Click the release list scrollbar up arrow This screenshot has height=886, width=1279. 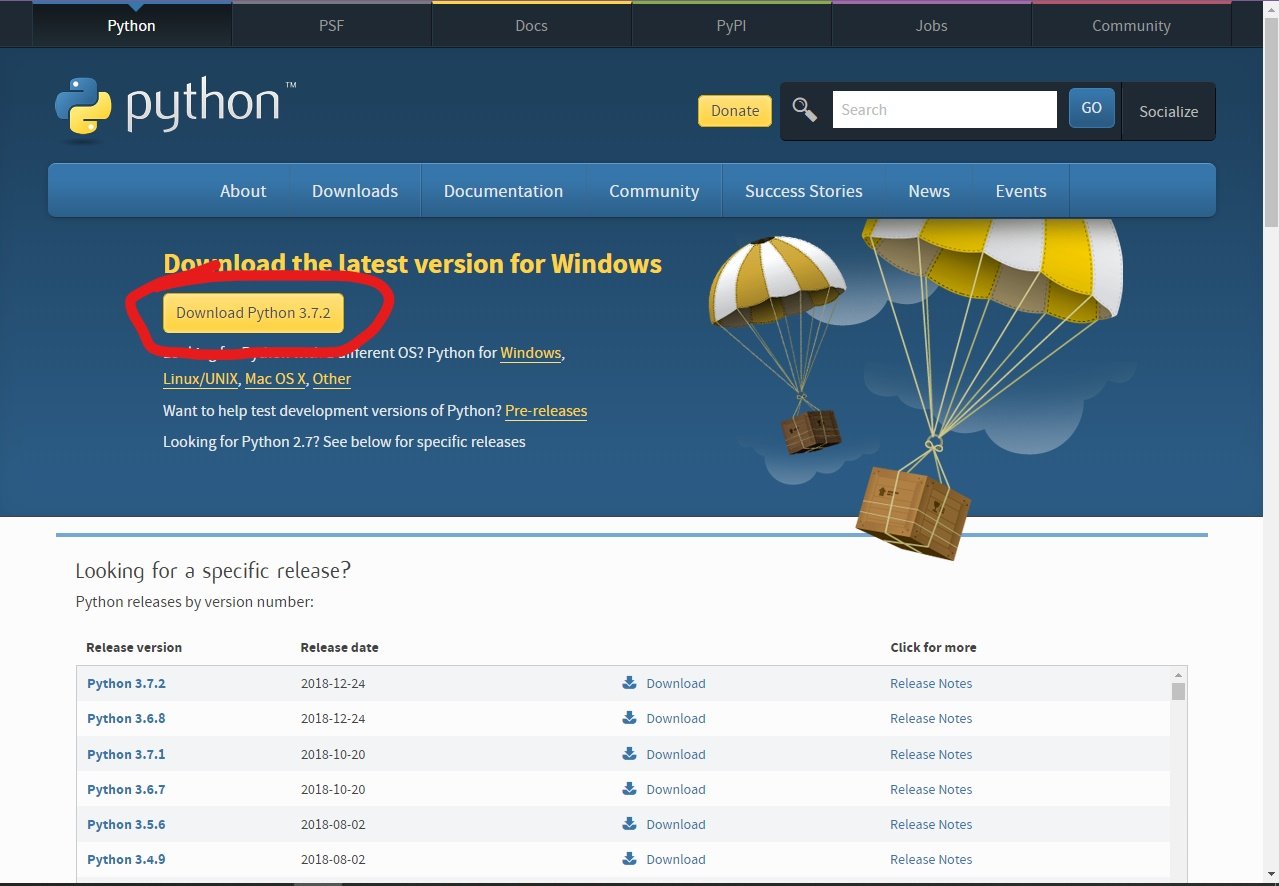coord(1178,674)
